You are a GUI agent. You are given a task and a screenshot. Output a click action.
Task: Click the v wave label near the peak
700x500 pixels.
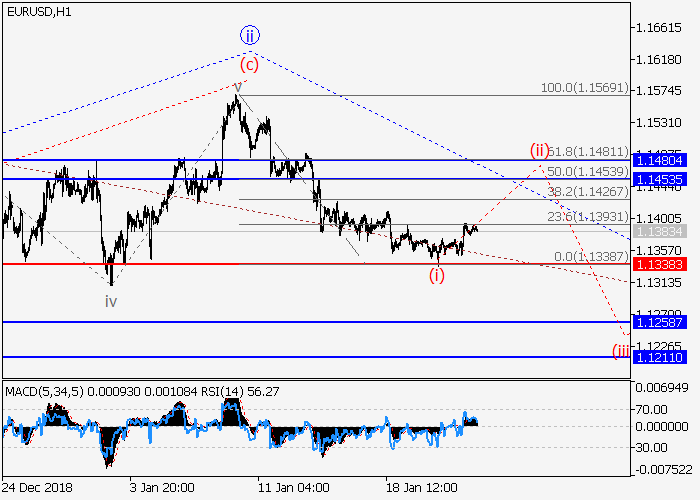pos(238,87)
